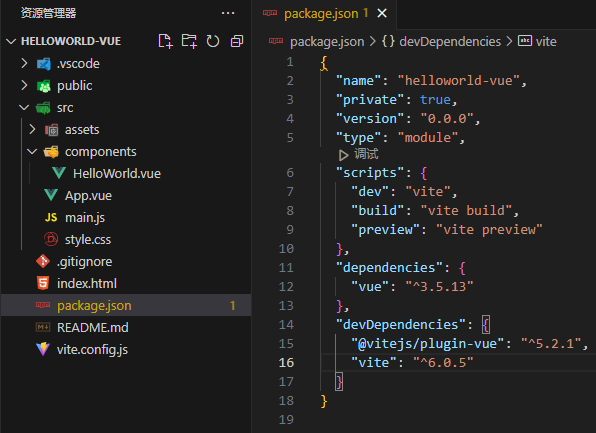Click the JS icon beside main.js
This screenshot has height=433, width=596.
(51, 217)
